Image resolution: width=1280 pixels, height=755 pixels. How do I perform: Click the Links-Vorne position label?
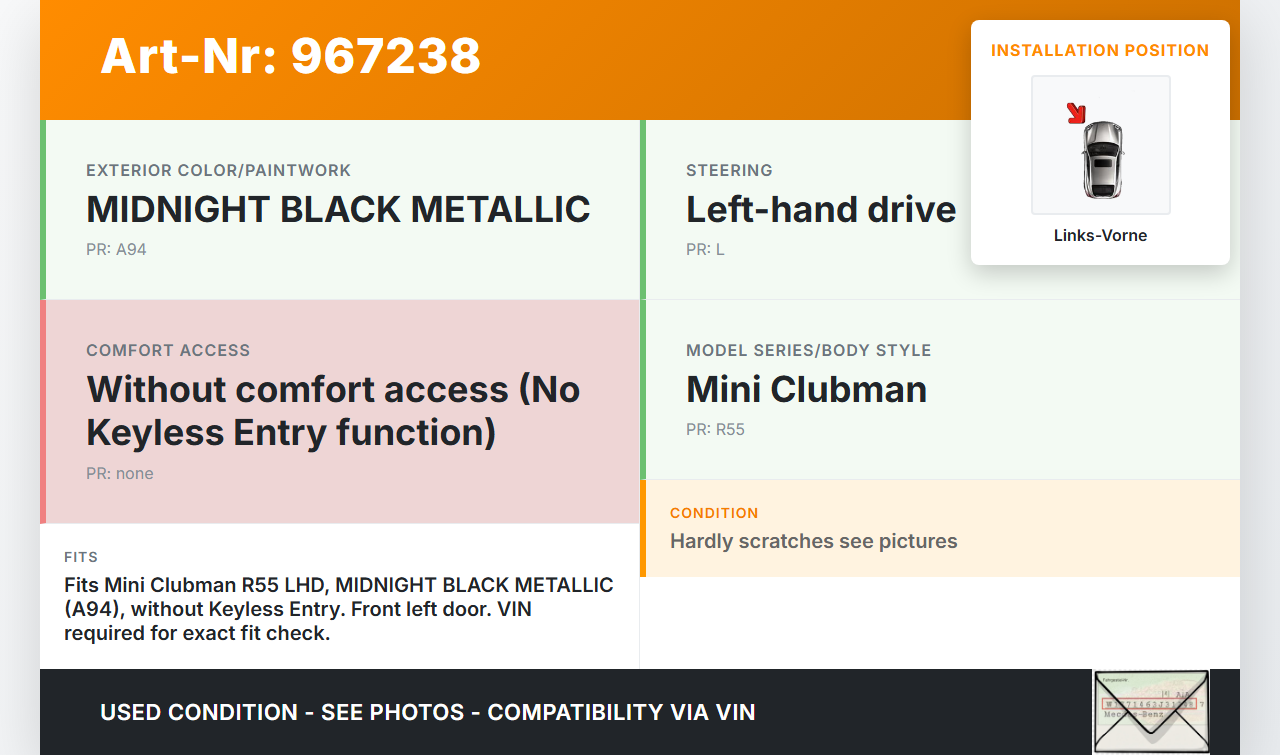click(1100, 236)
